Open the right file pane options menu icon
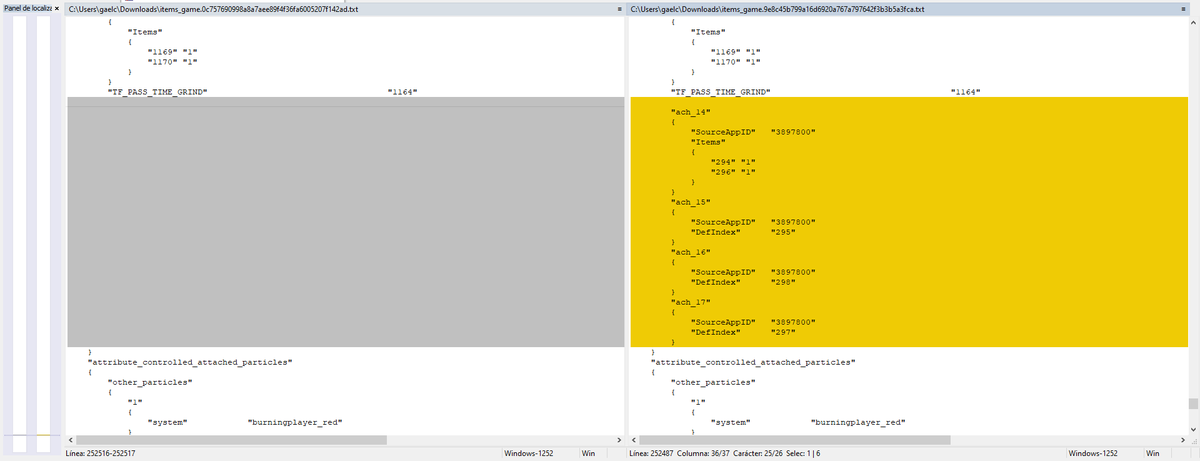 (1184, 9)
